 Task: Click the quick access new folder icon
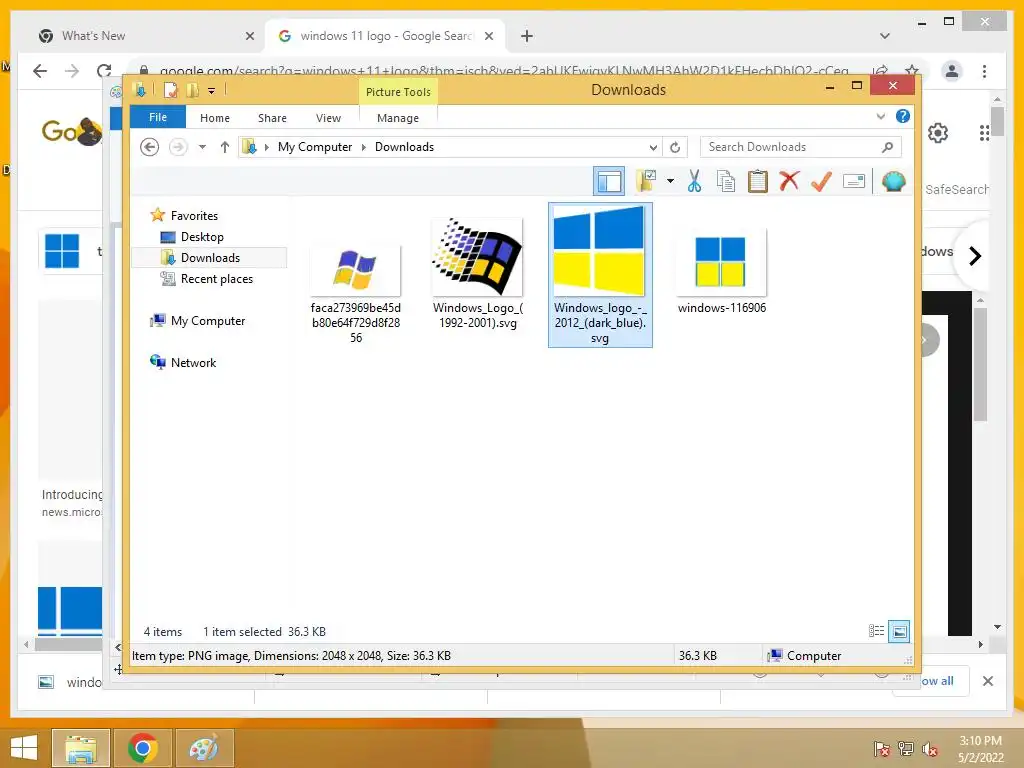[x=192, y=90]
